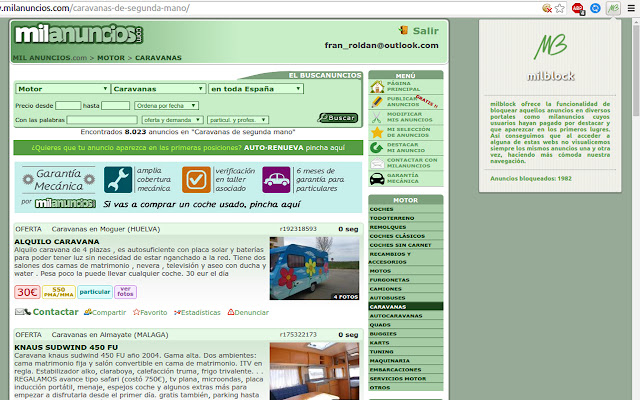Open the Motor category dropdown
Image resolution: width=640 pixels, height=400 pixels.
coord(62,89)
